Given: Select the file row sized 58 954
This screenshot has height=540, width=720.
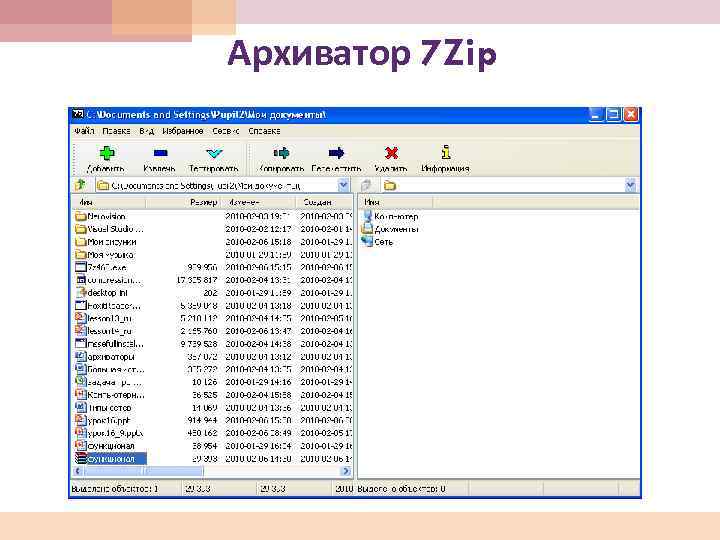Looking at the screenshot, I should click(213, 445).
